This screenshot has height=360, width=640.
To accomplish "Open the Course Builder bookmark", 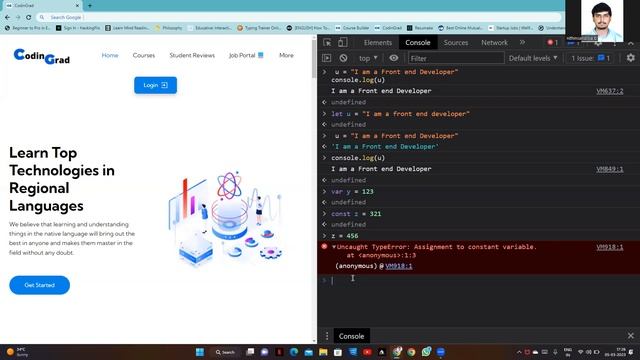I will tap(352, 28).
